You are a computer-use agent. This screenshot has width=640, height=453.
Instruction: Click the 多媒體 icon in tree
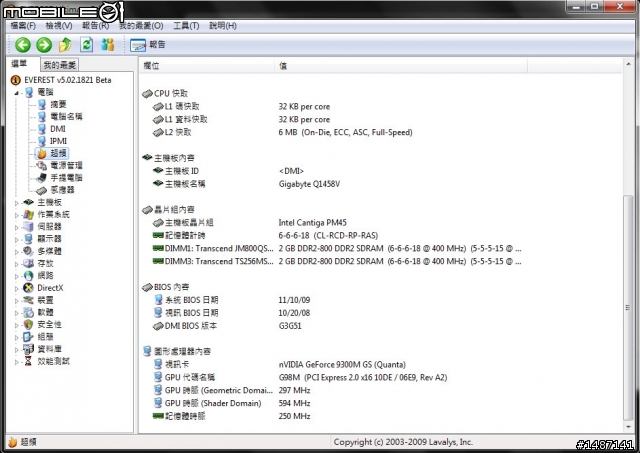click(x=28, y=251)
